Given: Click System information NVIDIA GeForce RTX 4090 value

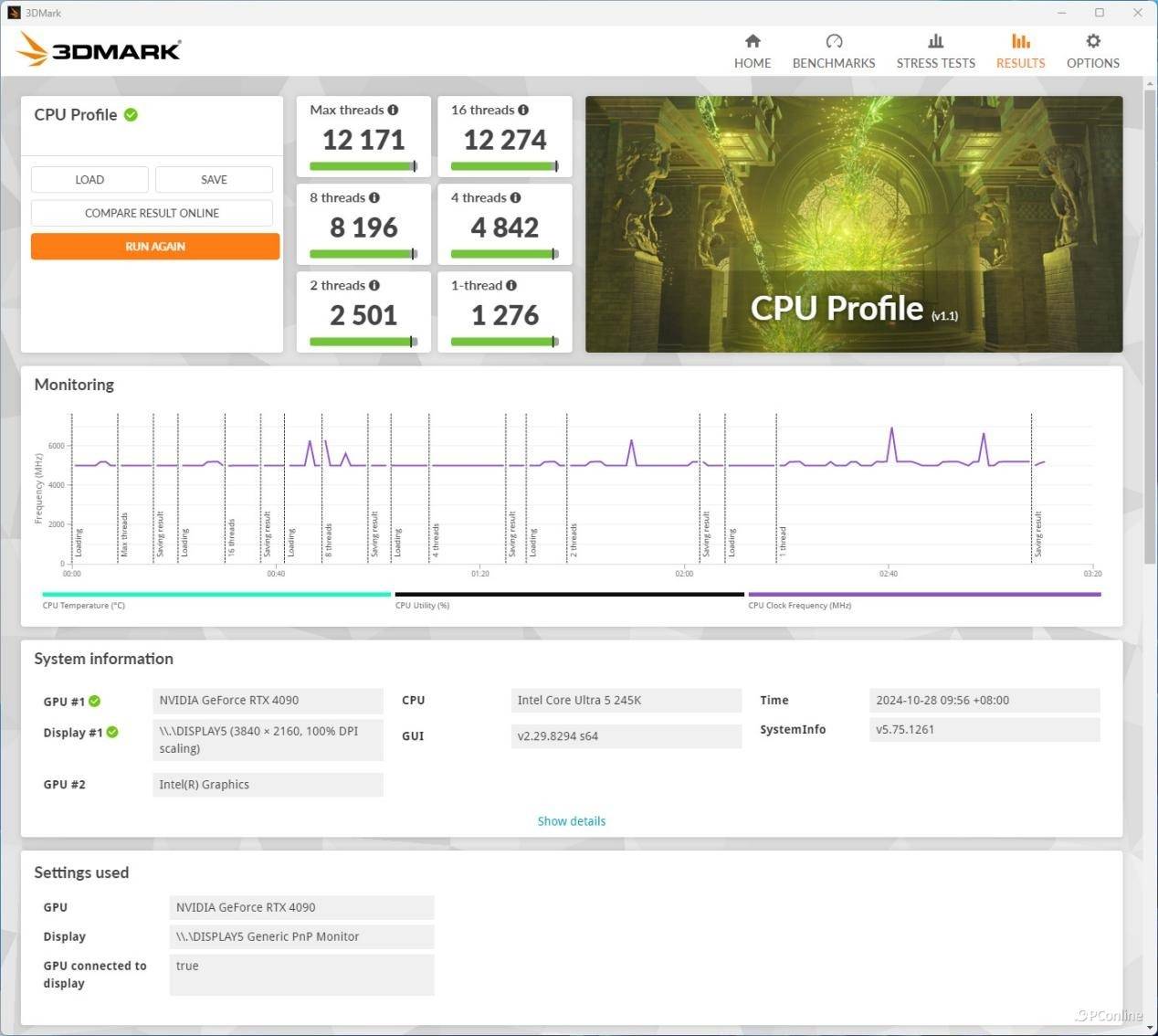Looking at the screenshot, I should point(268,701).
